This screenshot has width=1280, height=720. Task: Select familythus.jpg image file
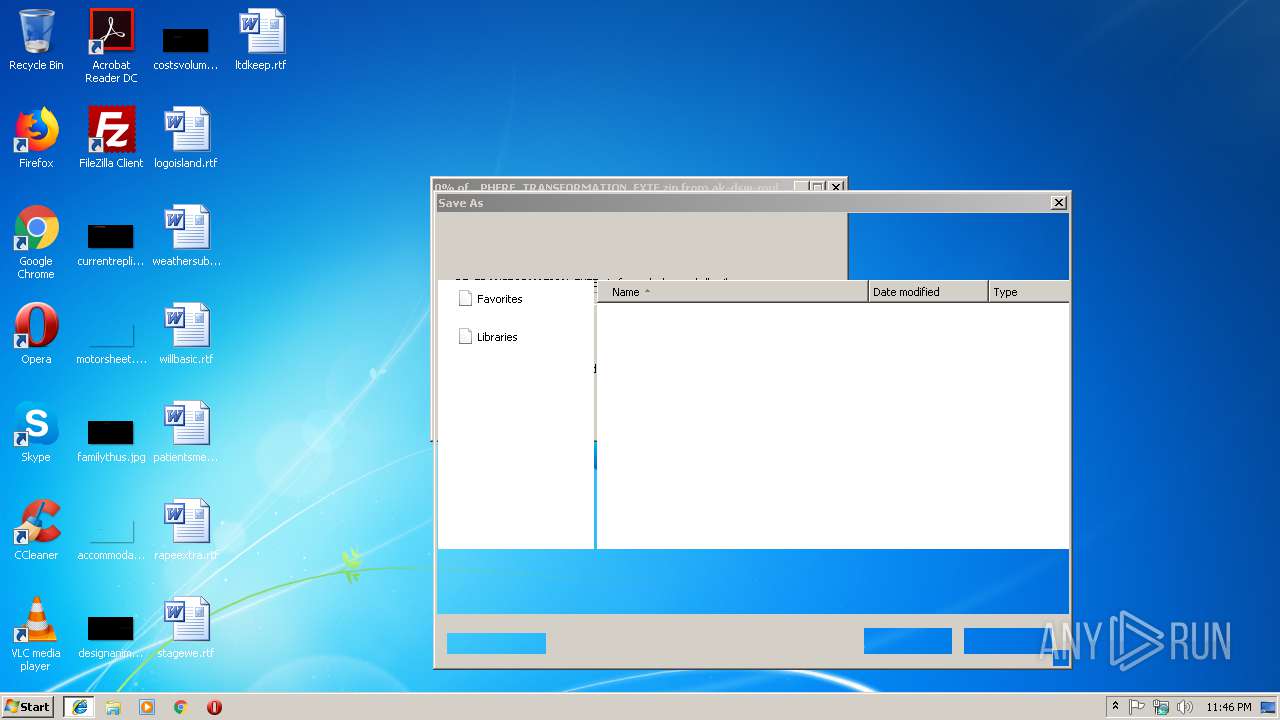point(111,441)
